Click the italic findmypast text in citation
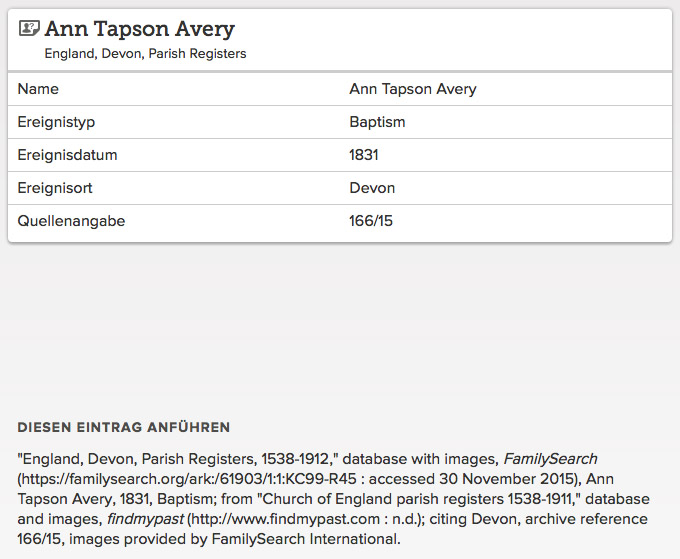680x559 pixels. (145, 519)
